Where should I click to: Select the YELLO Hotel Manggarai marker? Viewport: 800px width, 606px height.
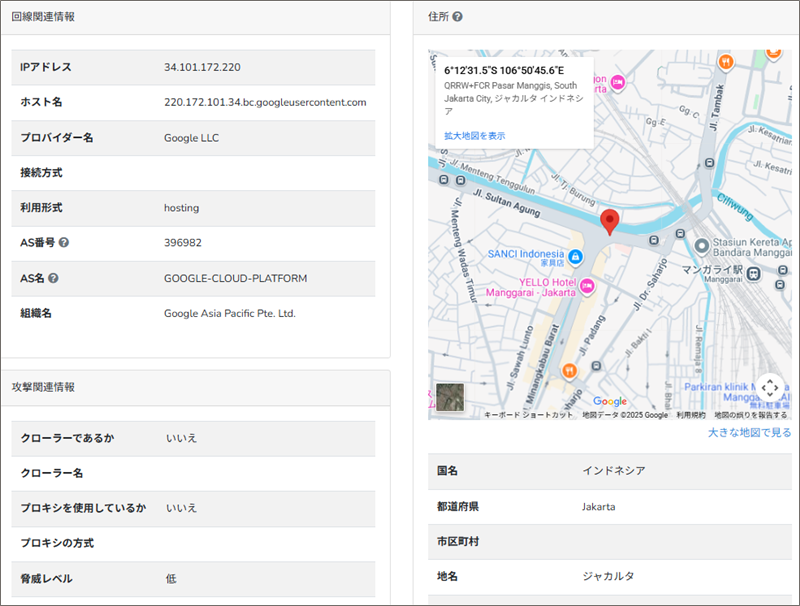[x=588, y=287]
